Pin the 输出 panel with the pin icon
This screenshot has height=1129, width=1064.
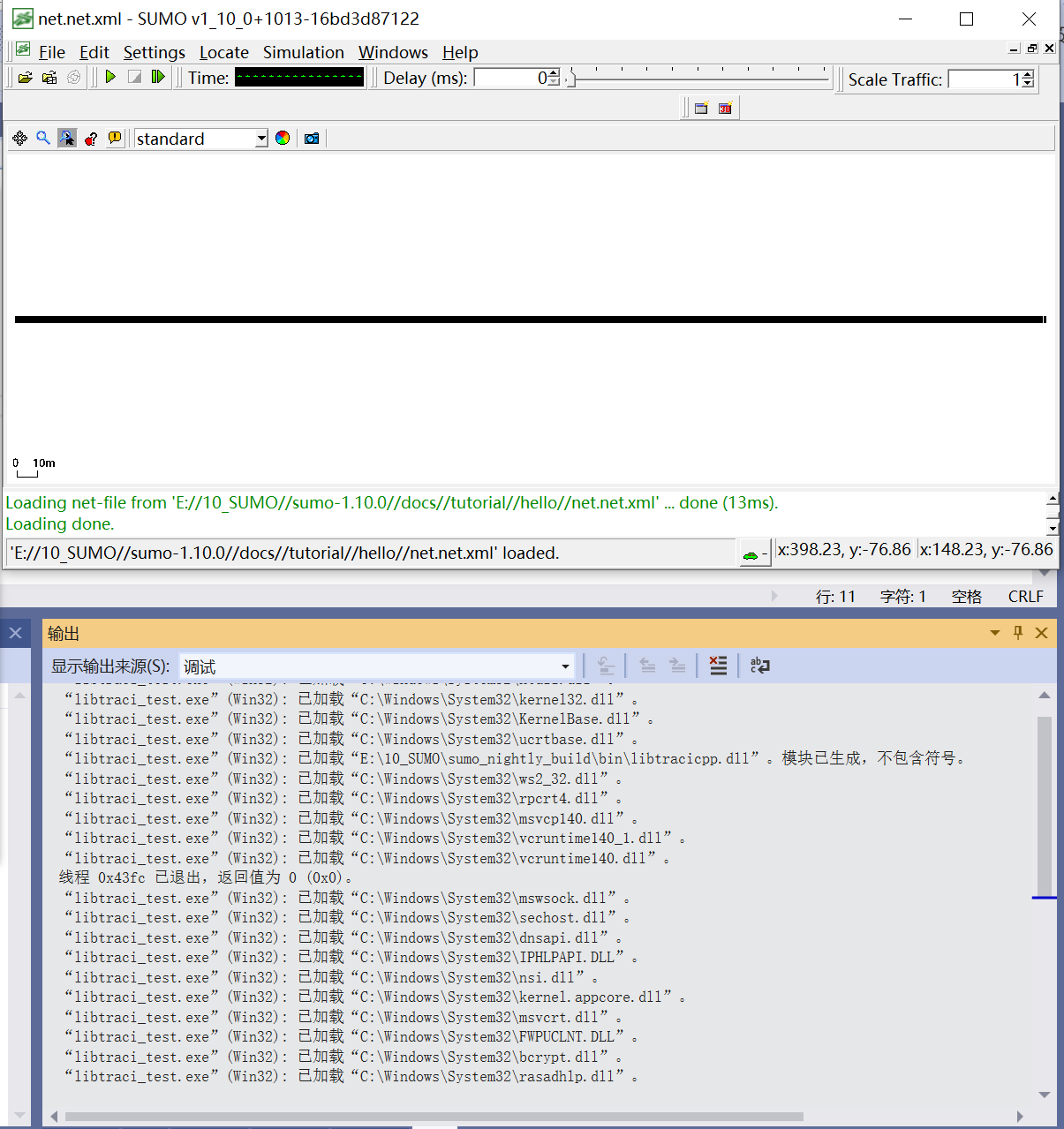pos(1017,633)
